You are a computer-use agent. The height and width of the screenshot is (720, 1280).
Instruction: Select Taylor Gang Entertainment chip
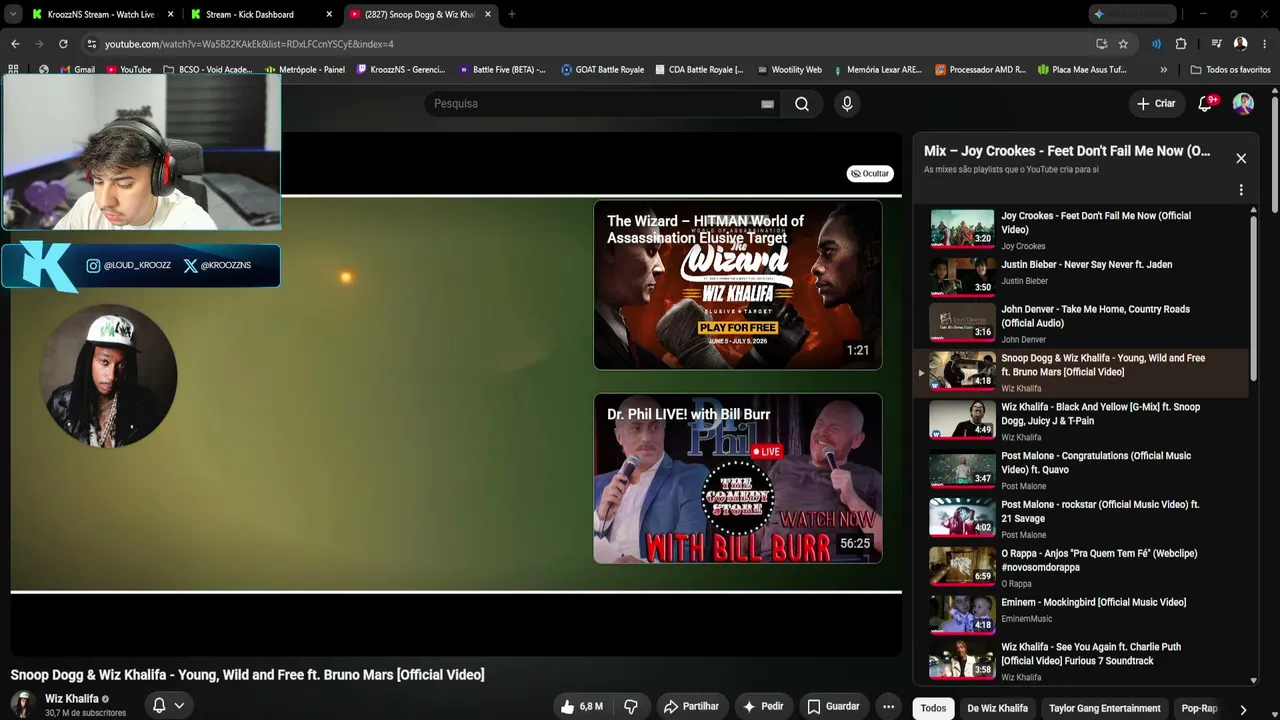[x=1105, y=708]
